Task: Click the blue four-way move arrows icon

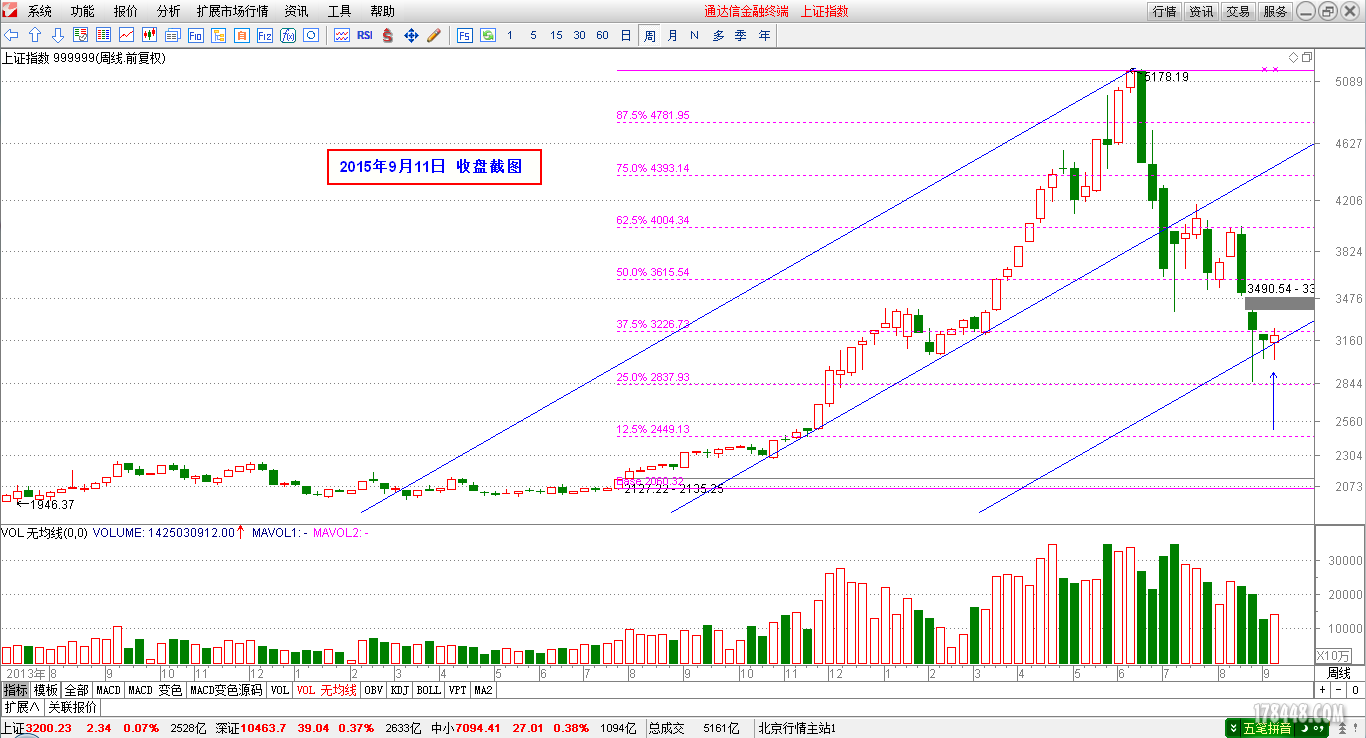Action: pos(411,35)
